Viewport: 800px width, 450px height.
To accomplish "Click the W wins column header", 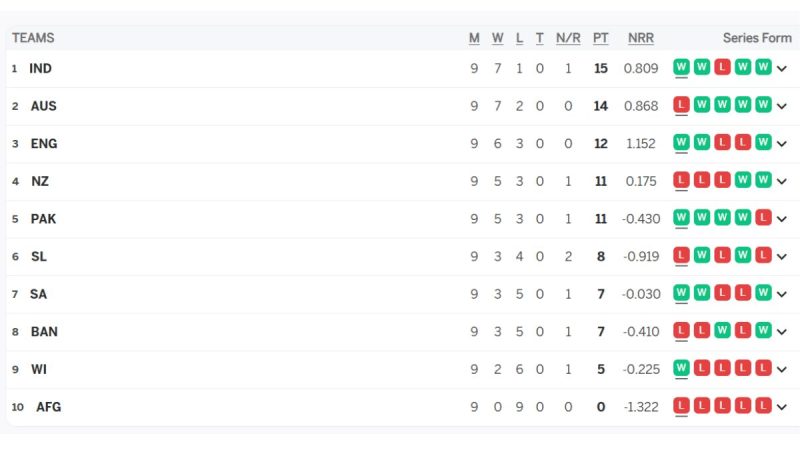I will 497,38.
